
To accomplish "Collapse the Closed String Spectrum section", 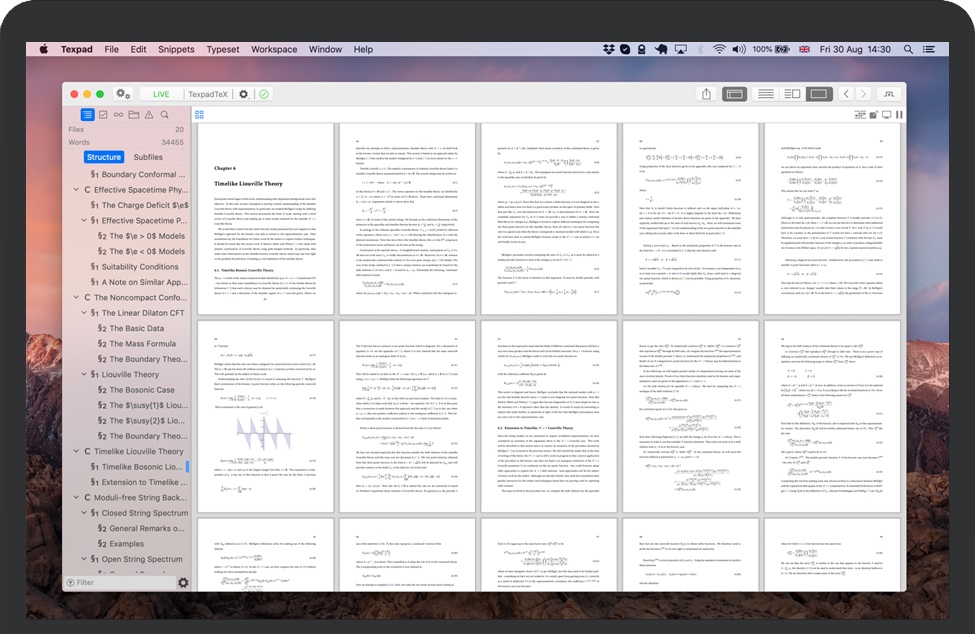I will (x=82, y=513).
